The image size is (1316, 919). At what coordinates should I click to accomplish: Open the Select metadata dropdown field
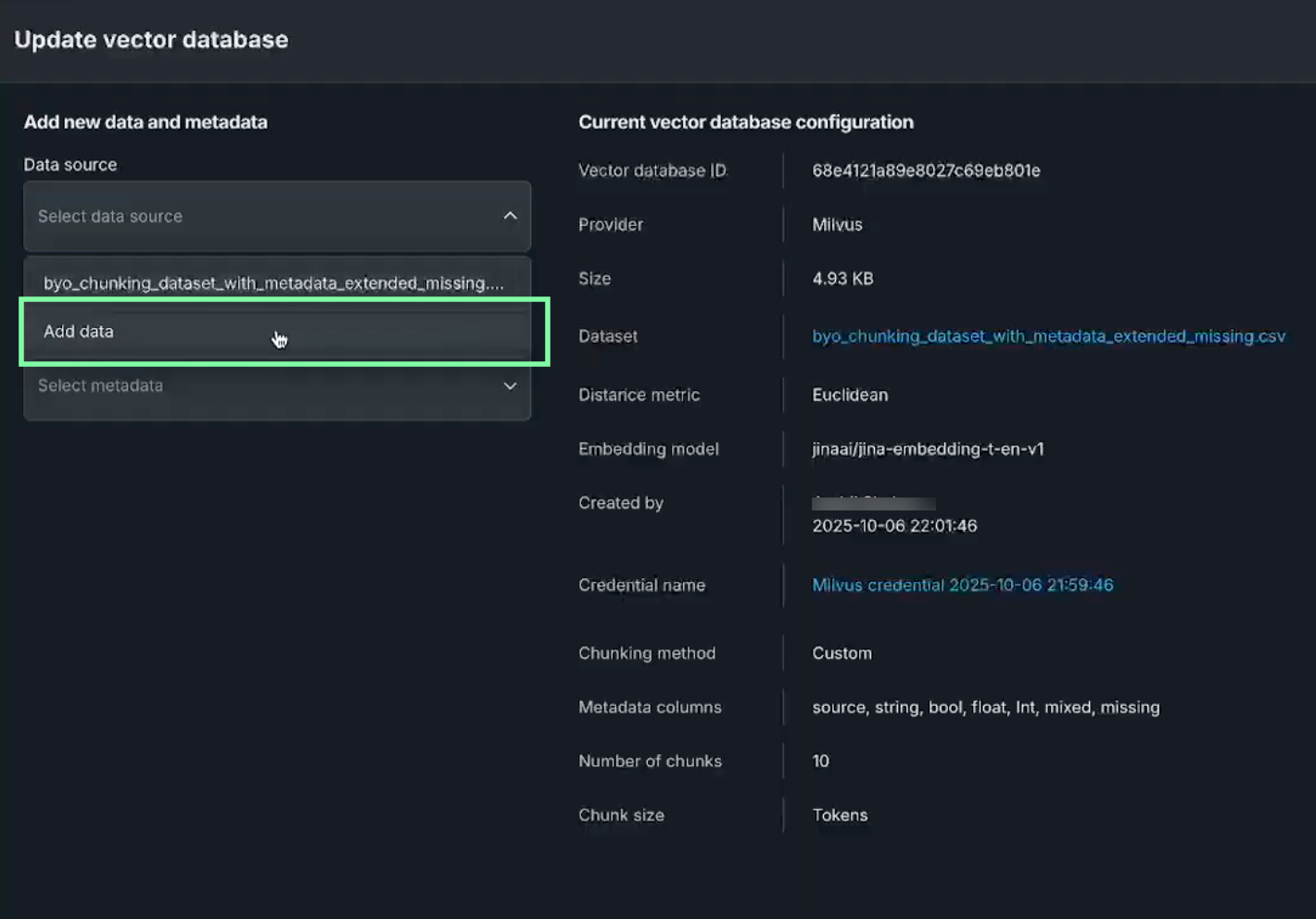(x=259, y=386)
